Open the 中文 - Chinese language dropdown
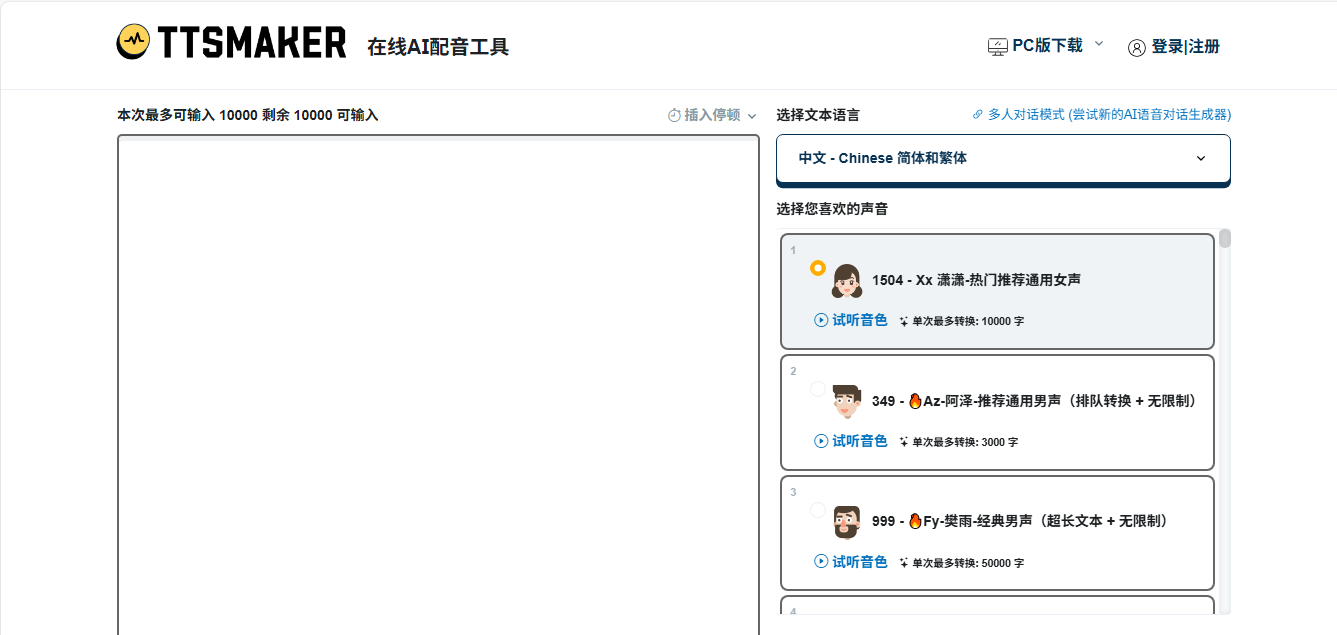Screen dimensions: 1337x635 tap(1003, 158)
